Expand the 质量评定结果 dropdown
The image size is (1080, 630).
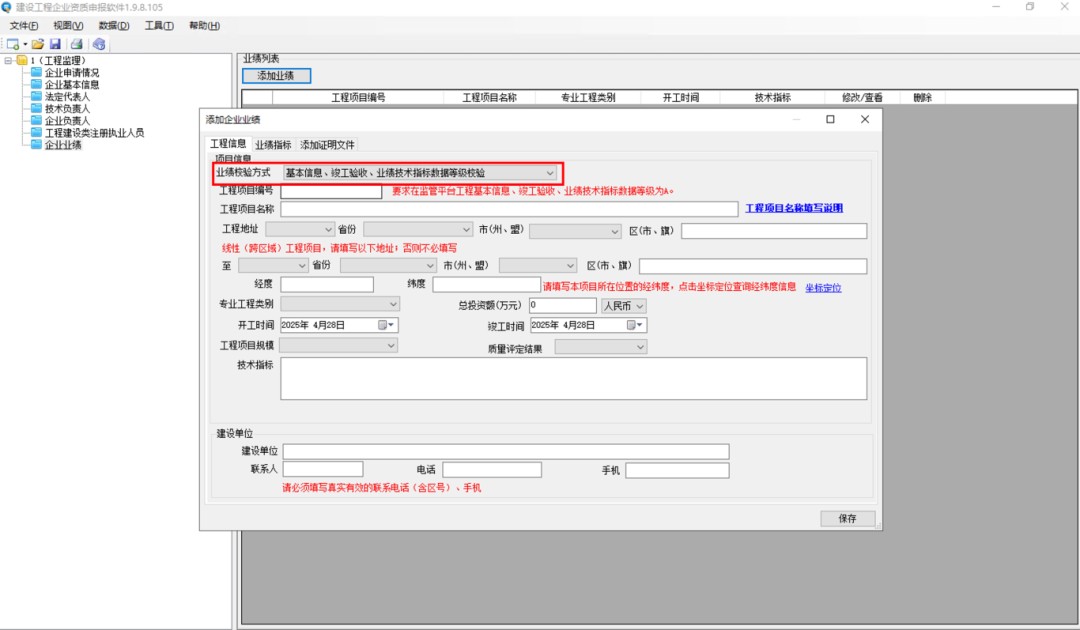click(640, 347)
